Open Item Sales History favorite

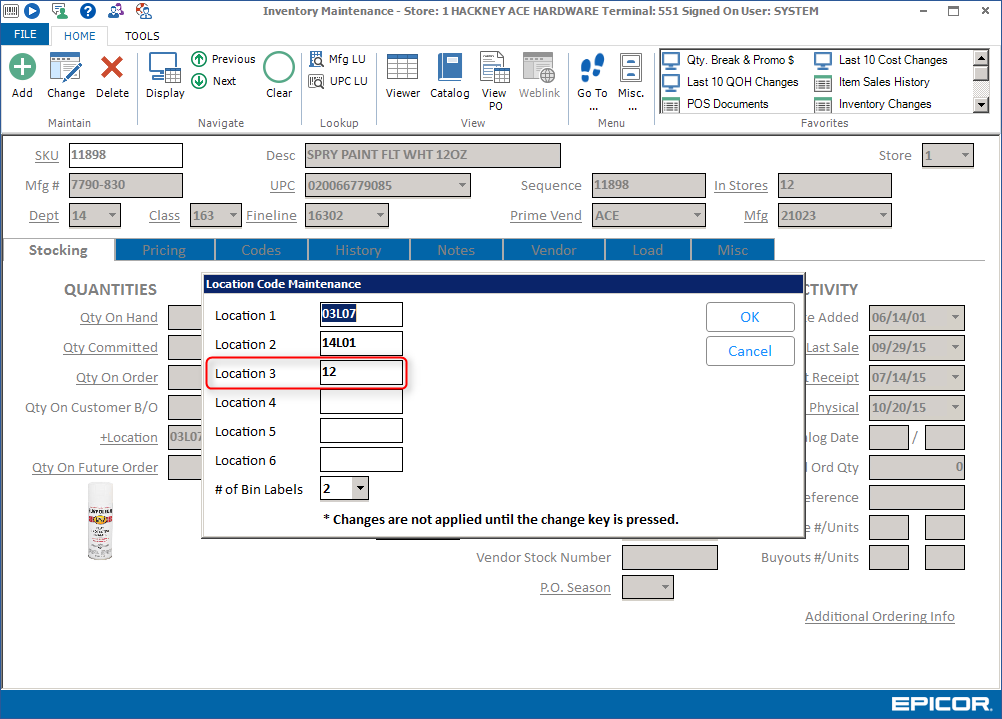[872, 82]
